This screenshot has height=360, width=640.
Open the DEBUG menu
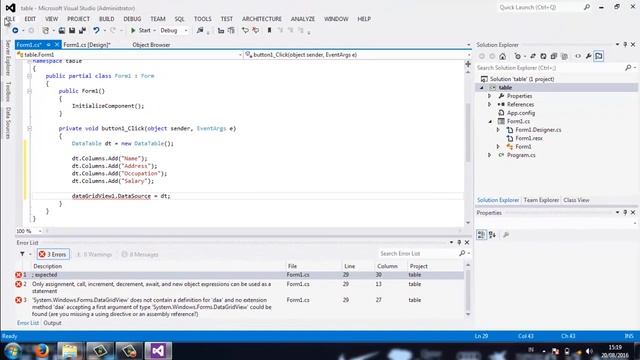(132, 19)
